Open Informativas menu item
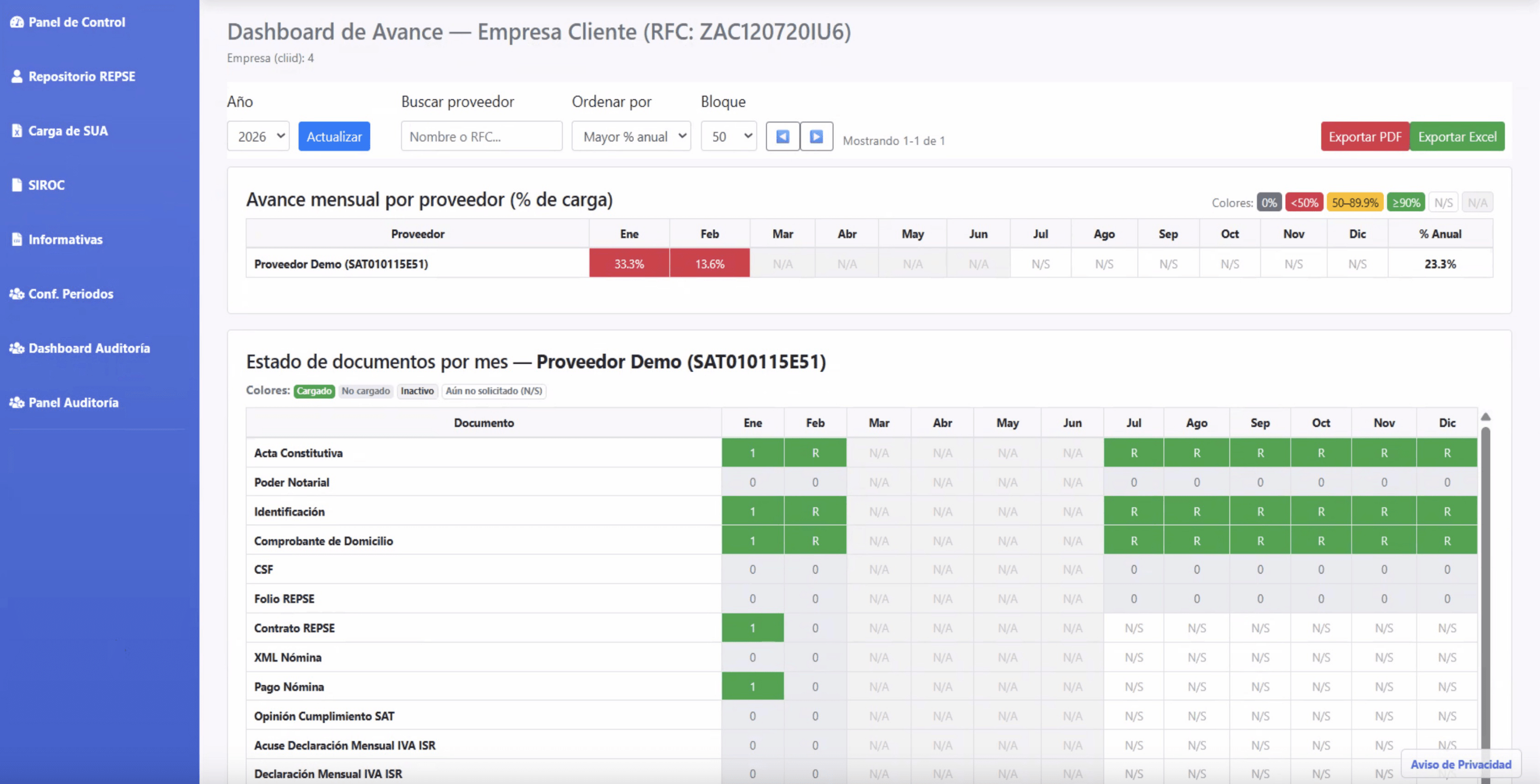Screen dimensions: 1540x784 click(x=65, y=239)
